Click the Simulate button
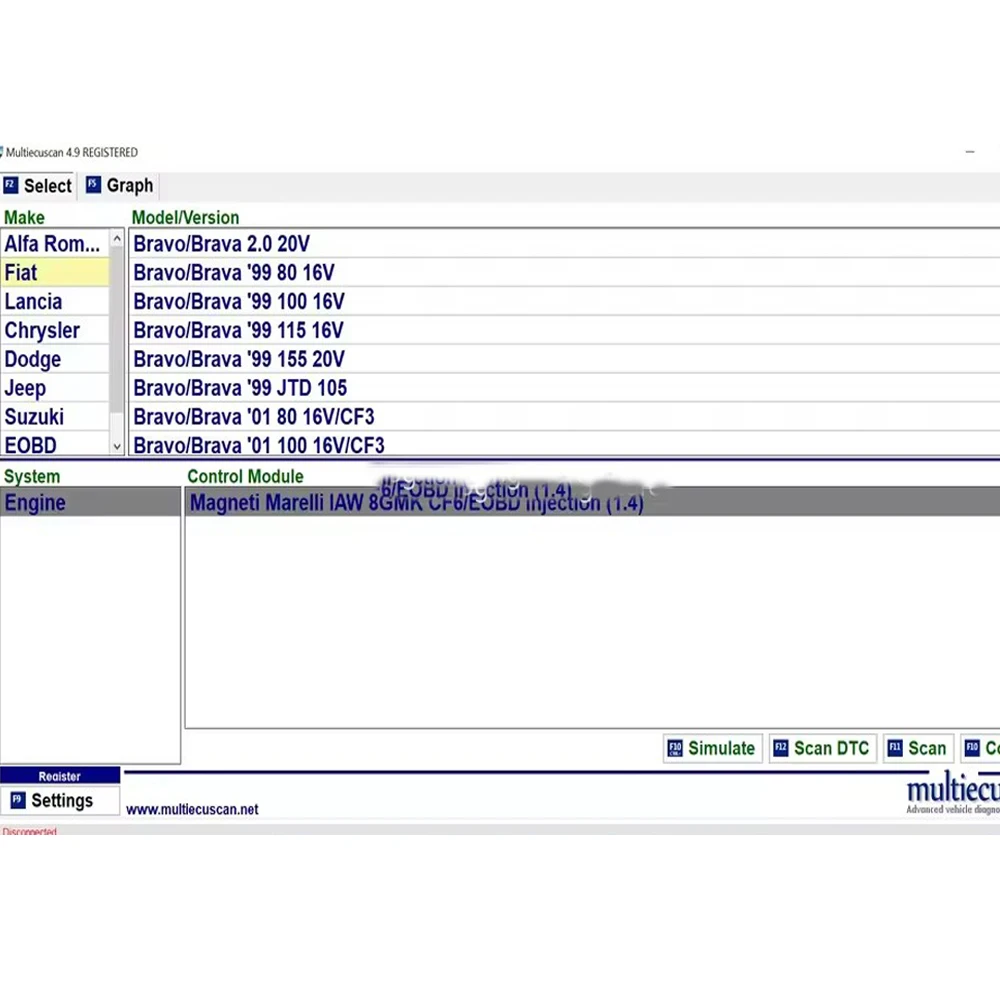The height and width of the screenshot is (1000, 1000). pos(712,747)
